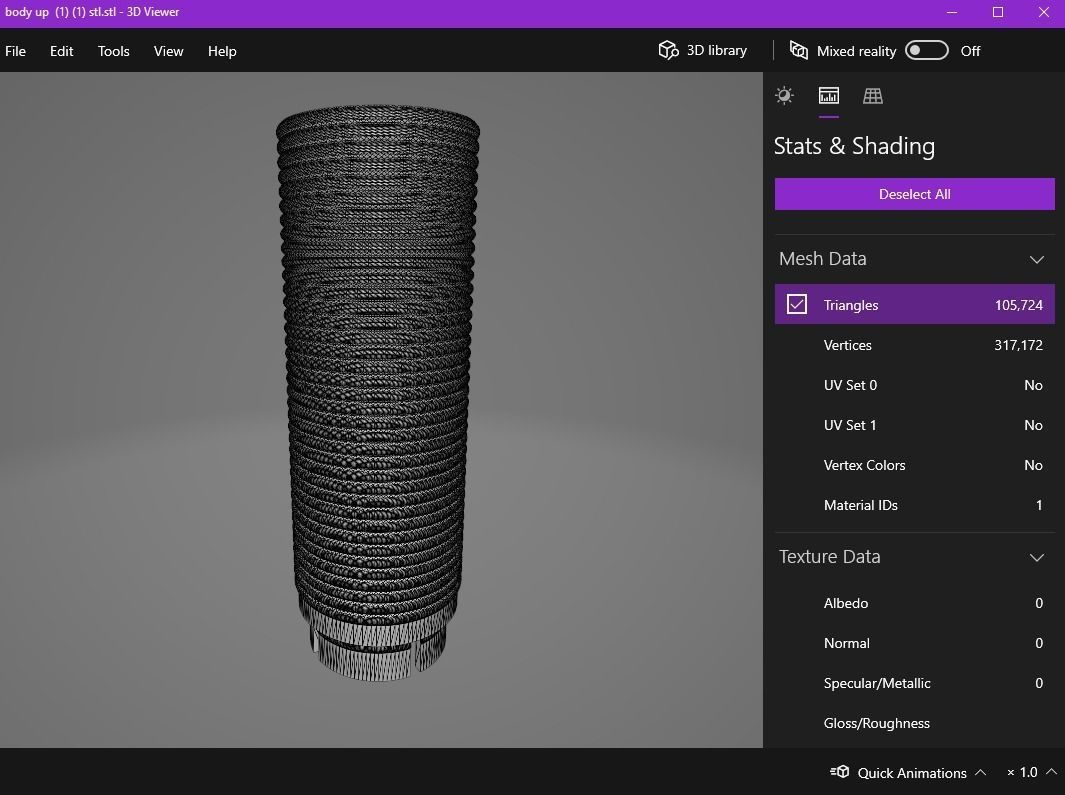Select the Stats & Shading tab icon
1065x795 pixels.
pos(829,95)
